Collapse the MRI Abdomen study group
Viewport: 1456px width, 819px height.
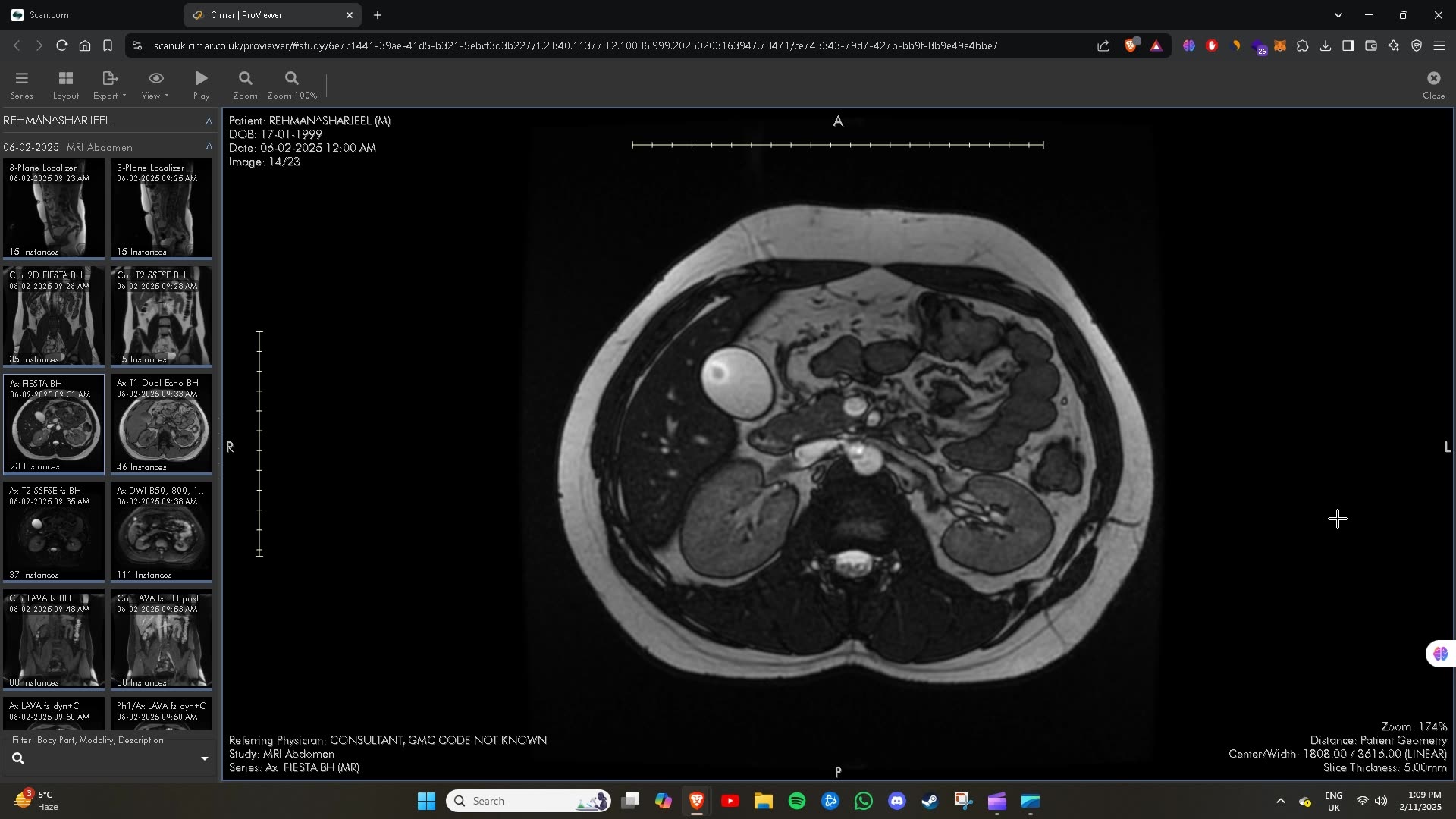[x=209, y=146]
